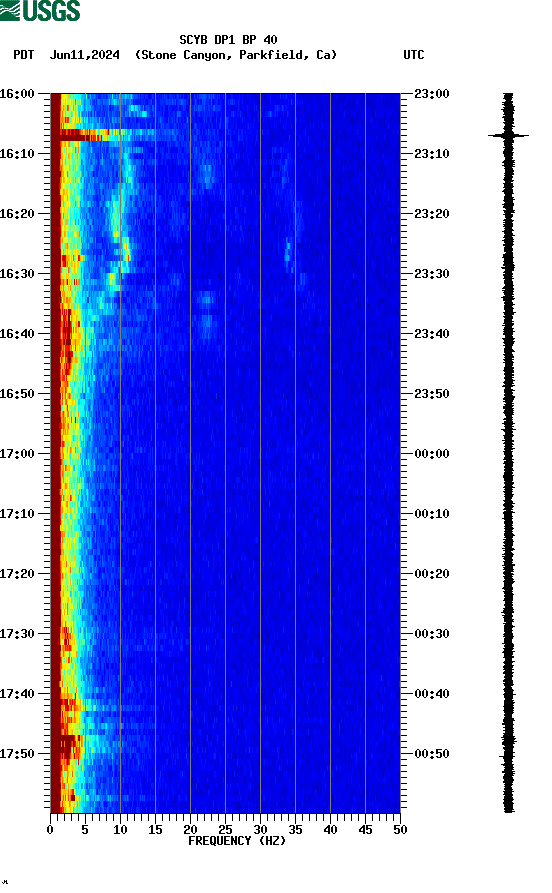This screenshot has width=552, height=893.
Task: Click the '50' frequency axis label
Action: (x=400, y=830)
